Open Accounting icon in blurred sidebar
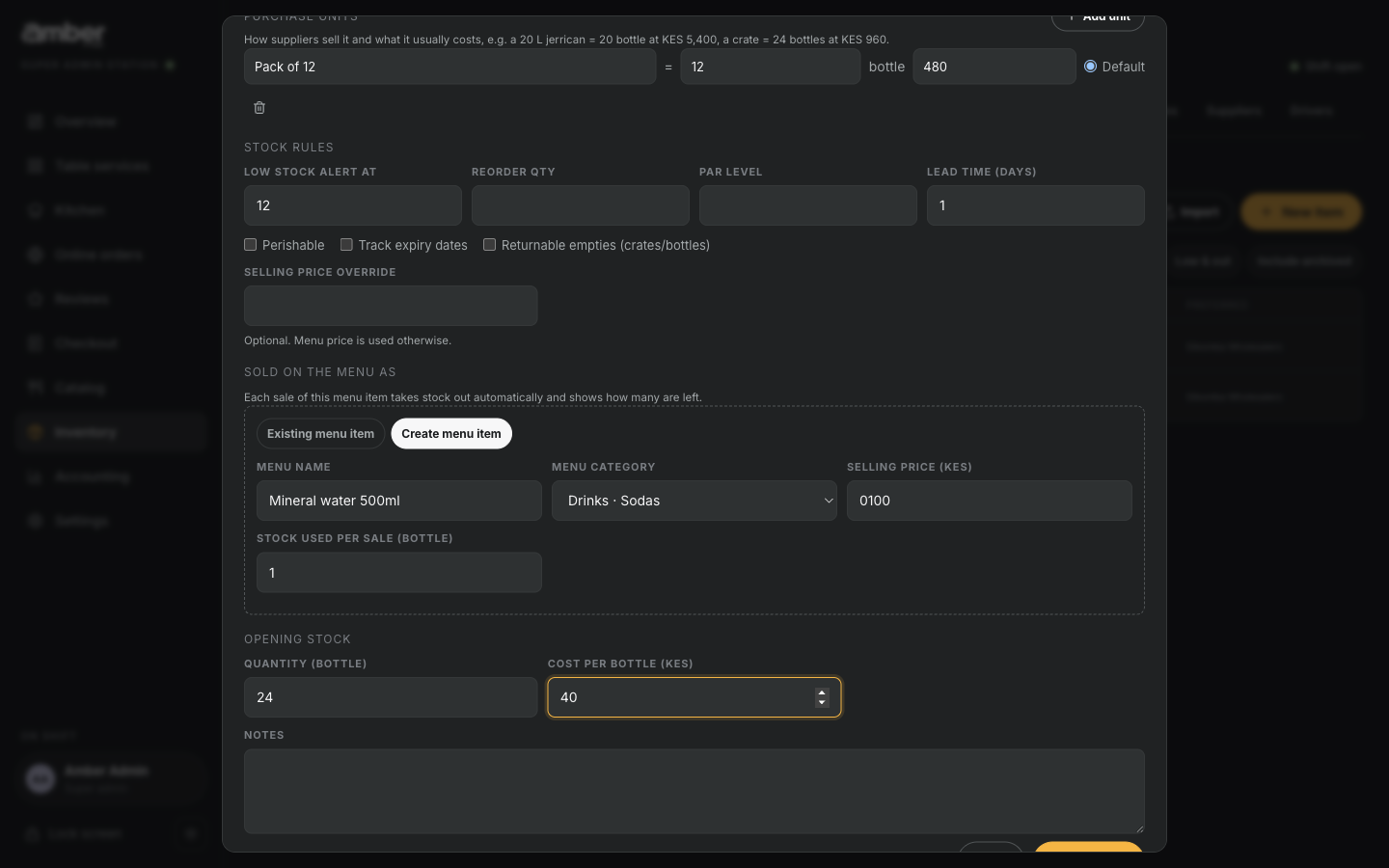This screenshot has width=1389, height=868. point(36,476)
